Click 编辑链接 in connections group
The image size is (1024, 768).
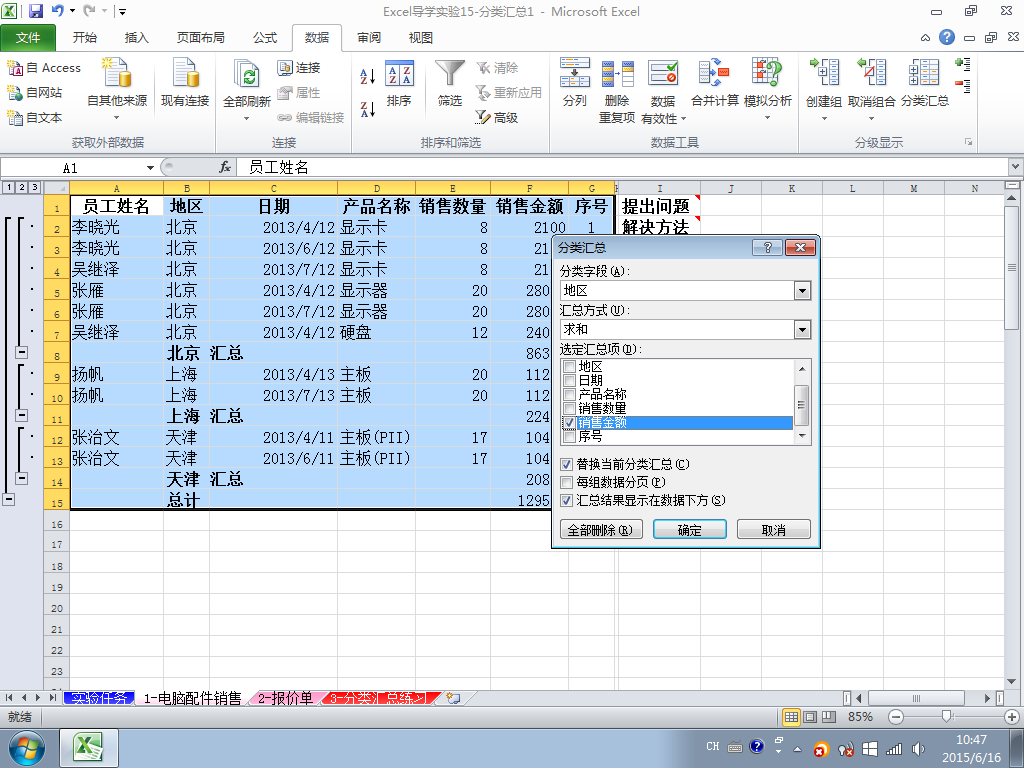(310, 118)
